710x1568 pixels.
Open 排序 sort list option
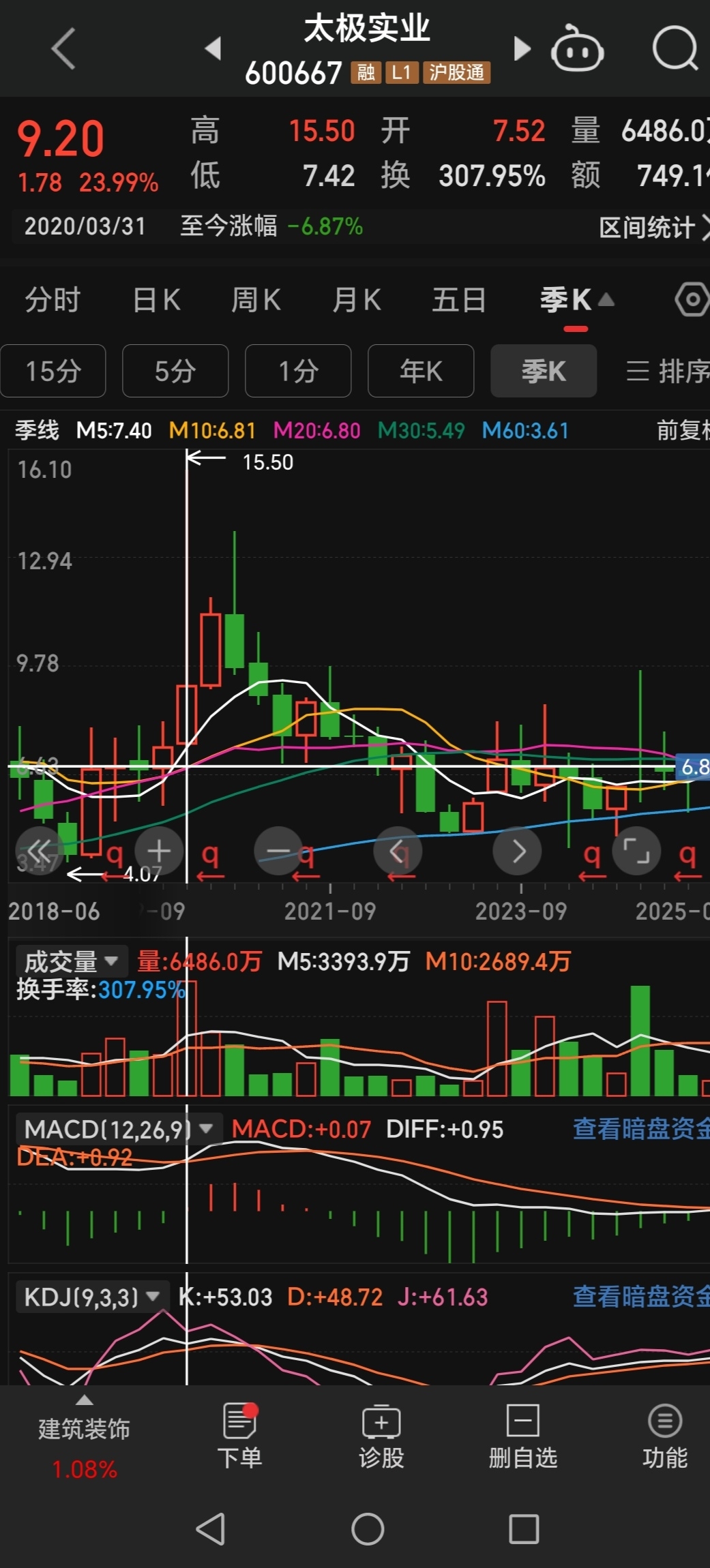click(668, 372)
